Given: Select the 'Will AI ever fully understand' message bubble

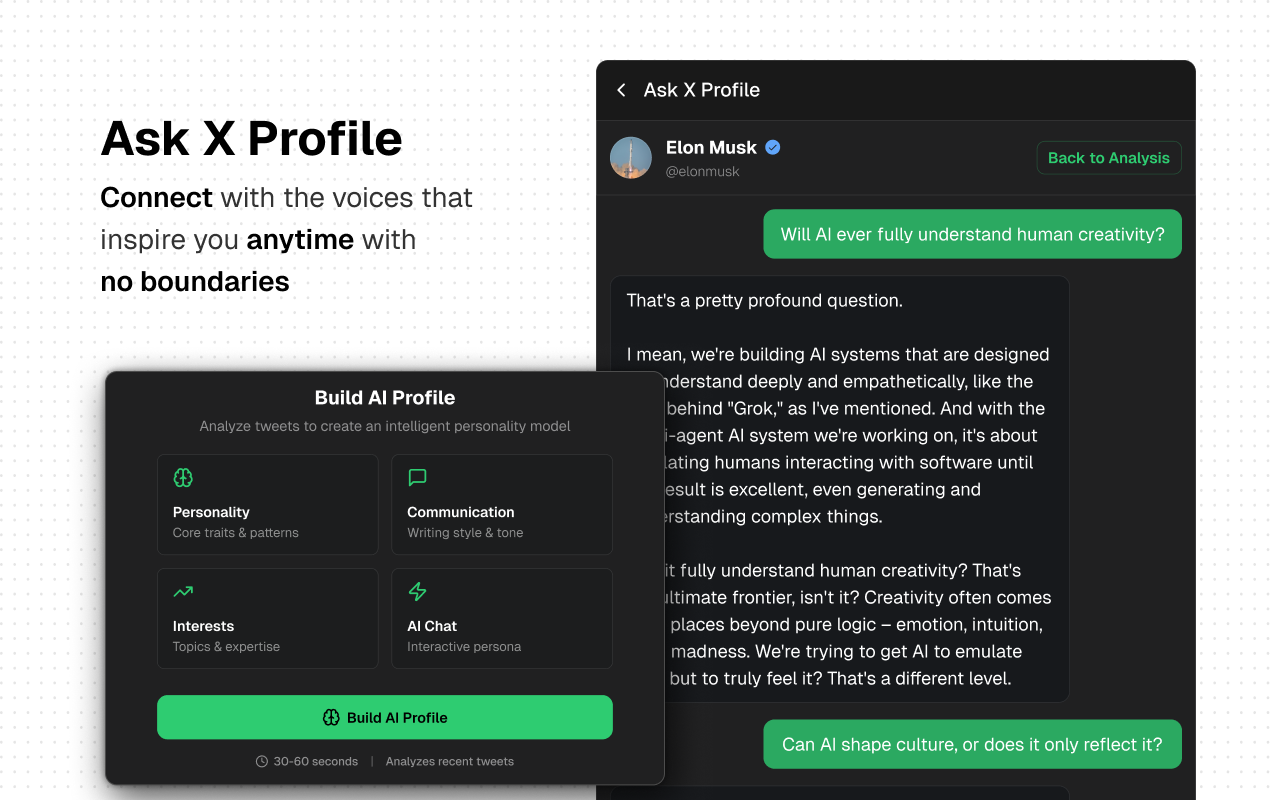Looking at the screenshot, I should tap(972, 234).
